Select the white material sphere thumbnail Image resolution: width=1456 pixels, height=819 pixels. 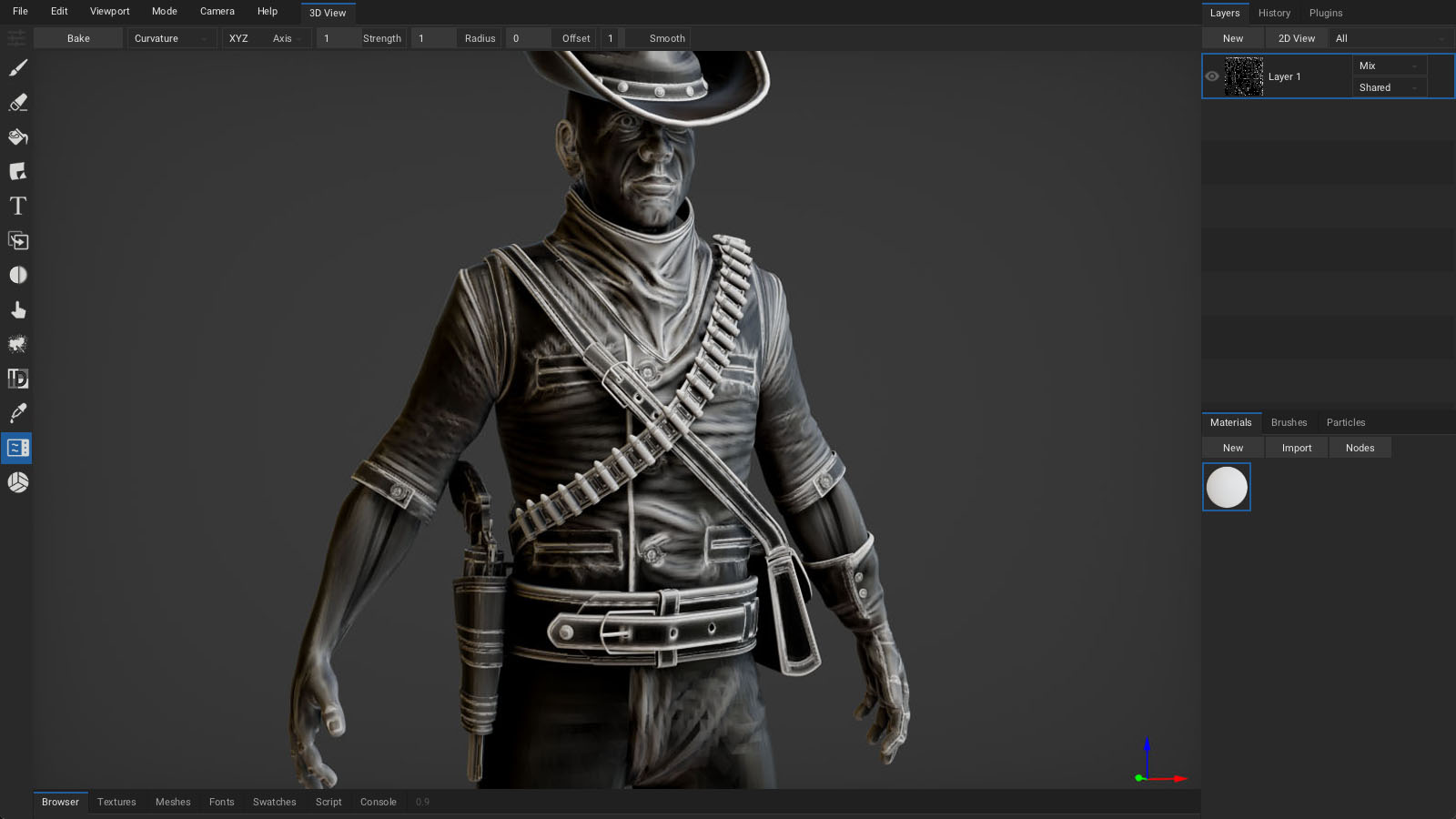point(1226,487)
